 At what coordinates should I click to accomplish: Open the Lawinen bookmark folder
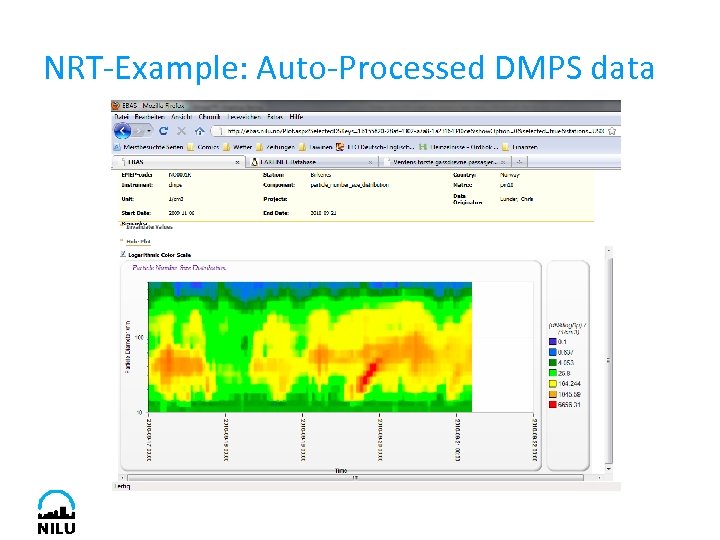click(315, 147)
